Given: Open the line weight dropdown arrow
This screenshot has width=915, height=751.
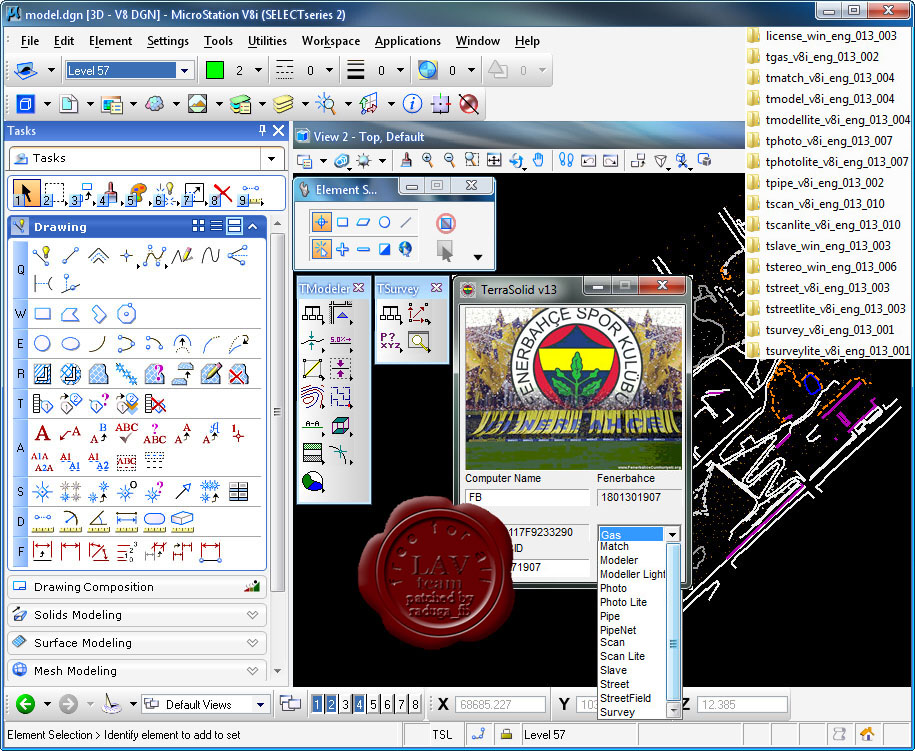Looking at the screenshot, I should [x=400, y=71].
